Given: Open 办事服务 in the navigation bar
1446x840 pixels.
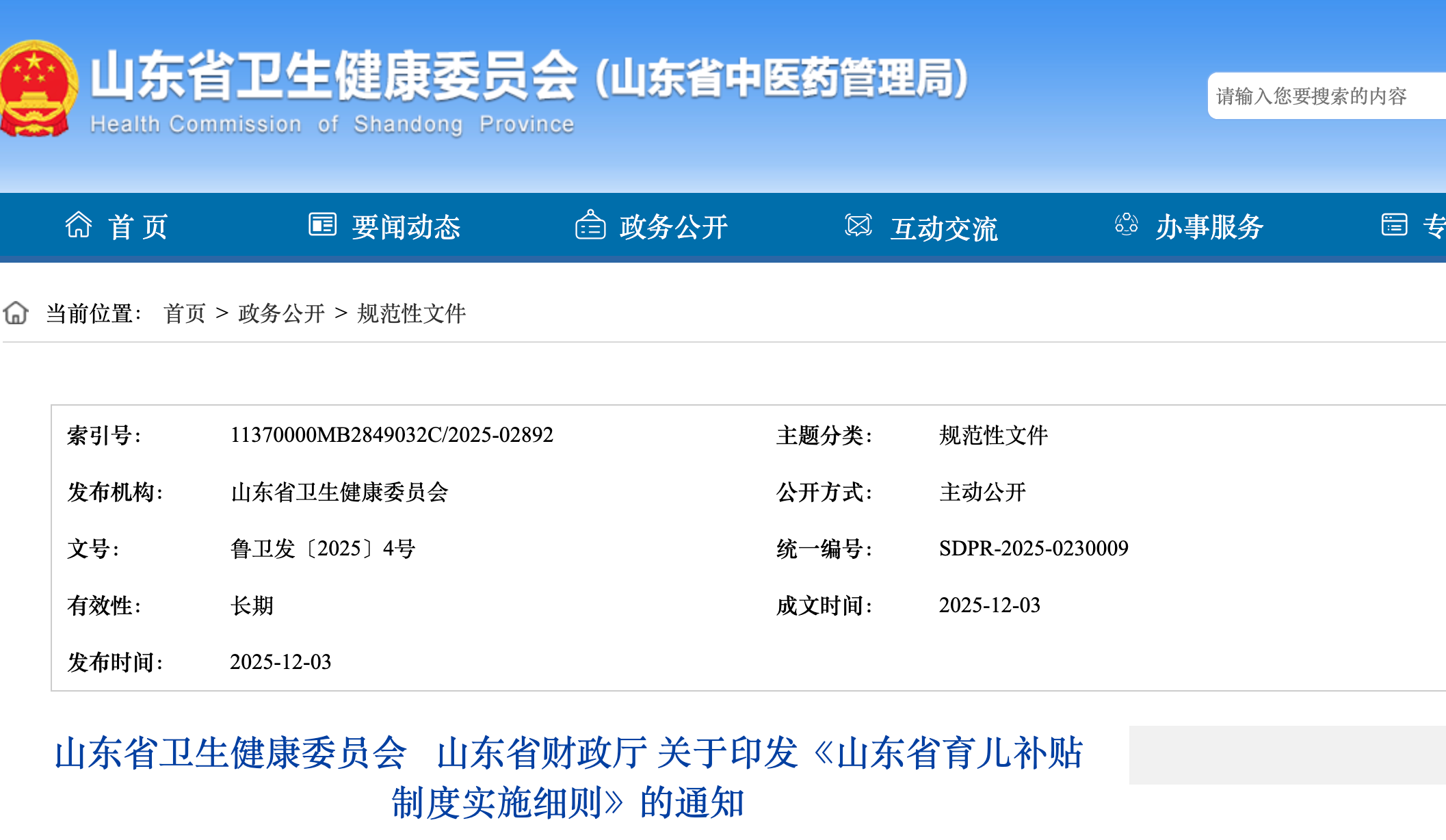Looking at the screenshot, I should [1209, 227].
